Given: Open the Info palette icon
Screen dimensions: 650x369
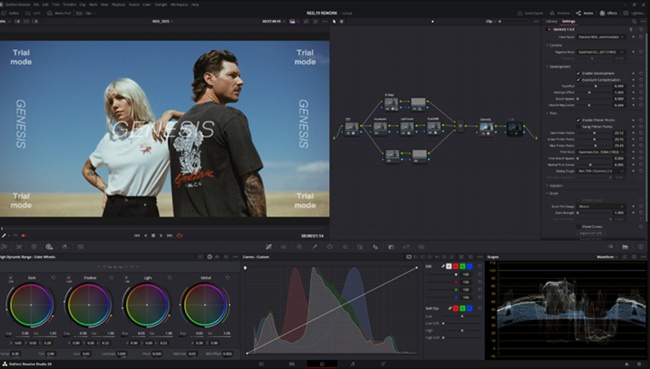Looking at the screenshot, I should [x=640, y=247].
